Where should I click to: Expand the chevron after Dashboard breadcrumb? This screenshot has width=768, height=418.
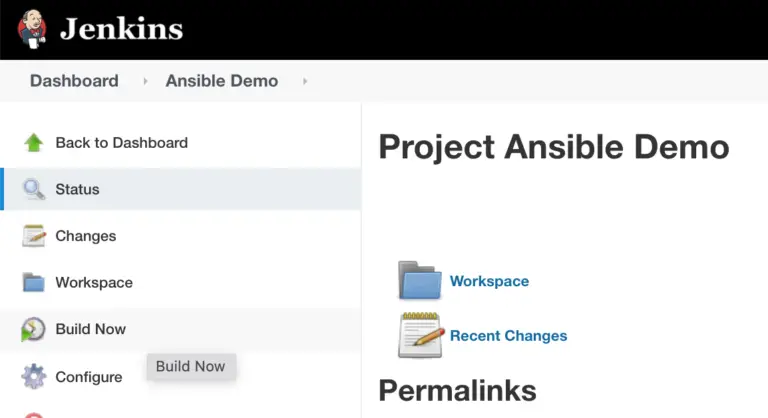click(x=145, y=81)
